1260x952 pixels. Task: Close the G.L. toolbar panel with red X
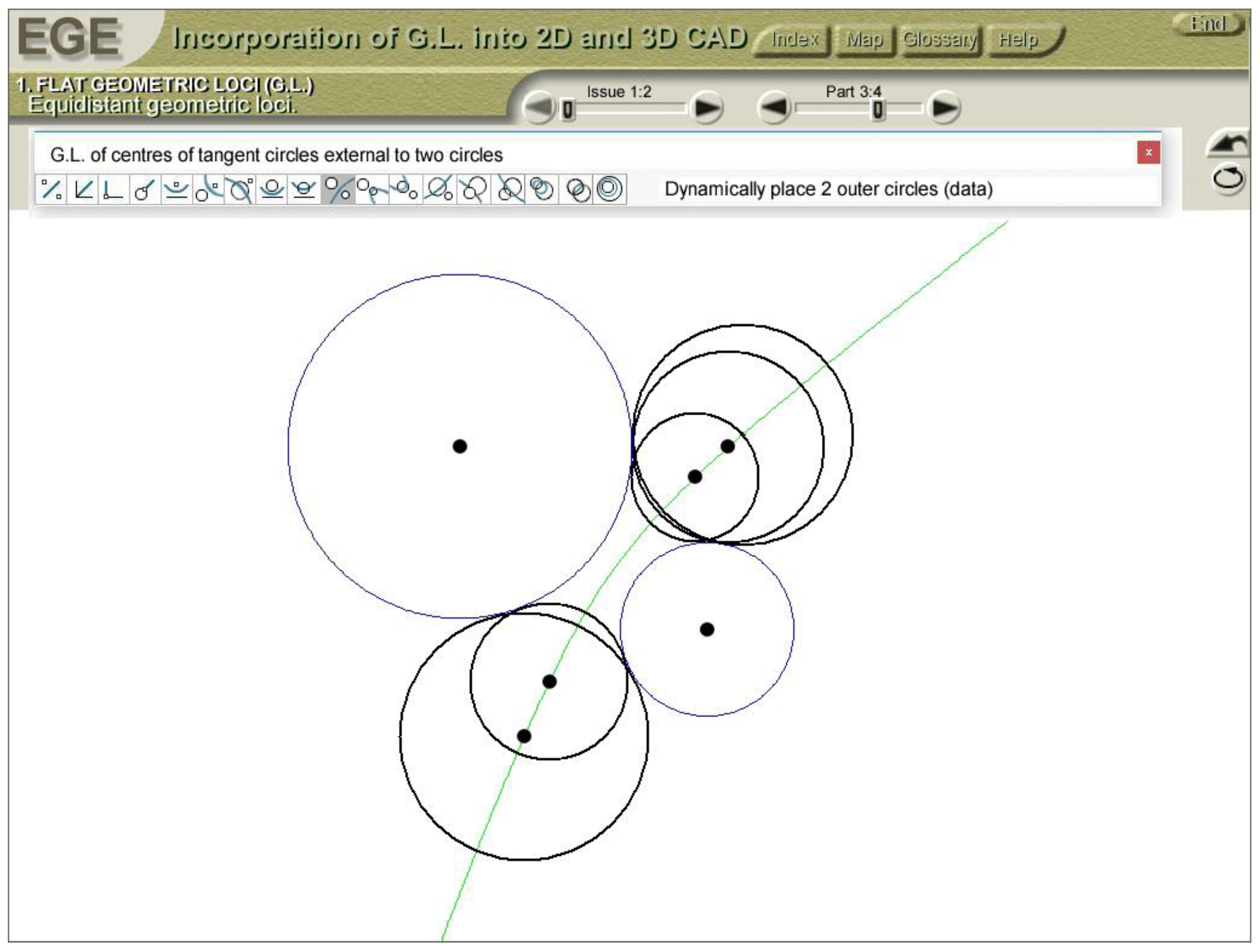click(1148, 153)
